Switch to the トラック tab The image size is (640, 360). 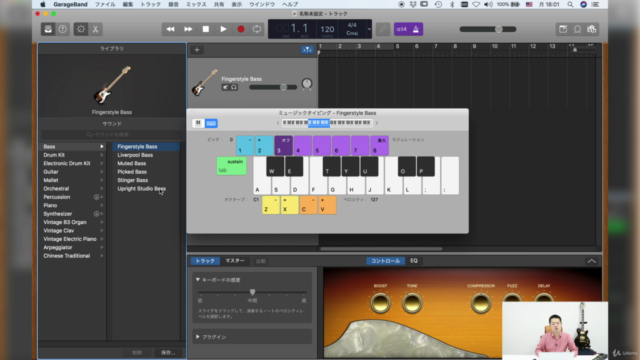click(205, 261)
